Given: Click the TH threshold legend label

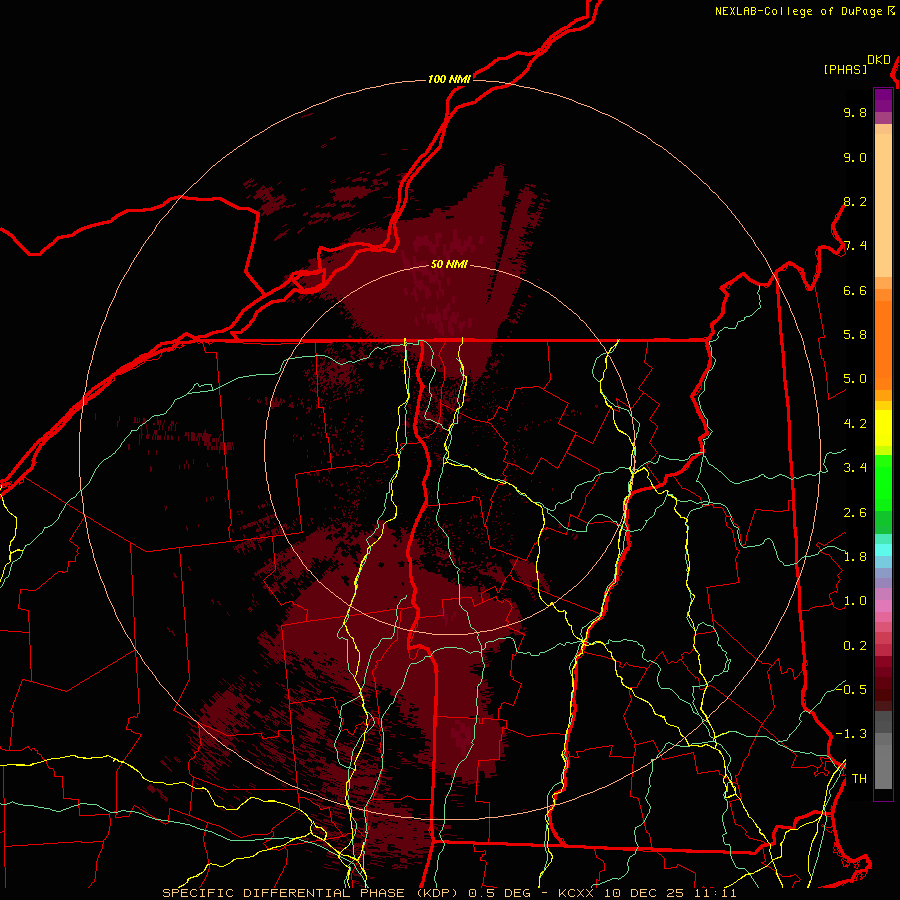Looking at the screenshot, I should pos(859,778).
